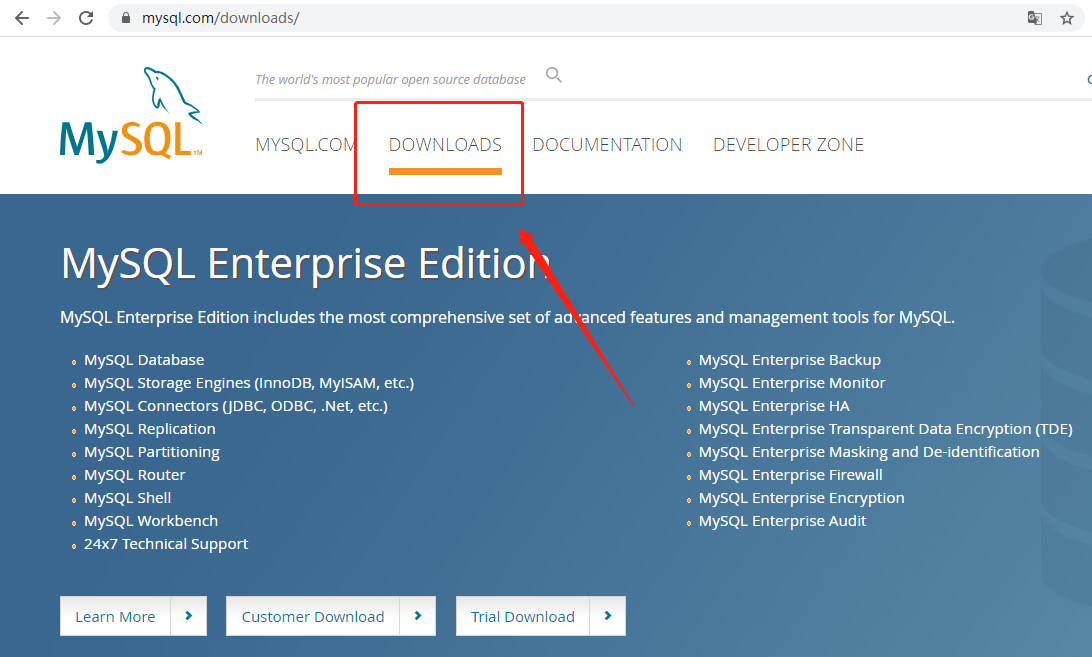This screenshot has height=657, width=1092.
Task: Click the MySQL Enterprise Edition heading
Action: [306, 263]
